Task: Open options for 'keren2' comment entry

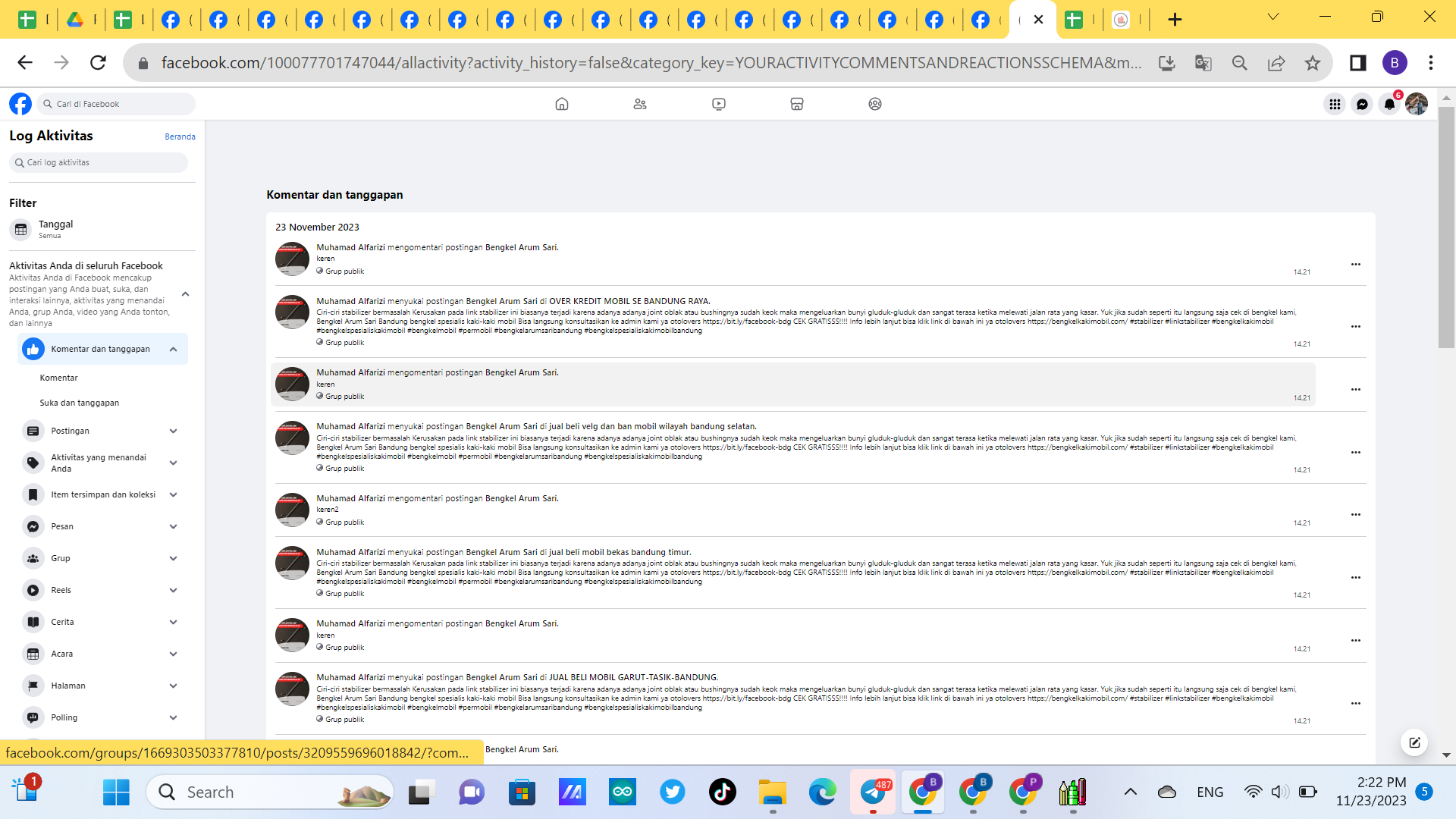Action: tap(1356, 515)
